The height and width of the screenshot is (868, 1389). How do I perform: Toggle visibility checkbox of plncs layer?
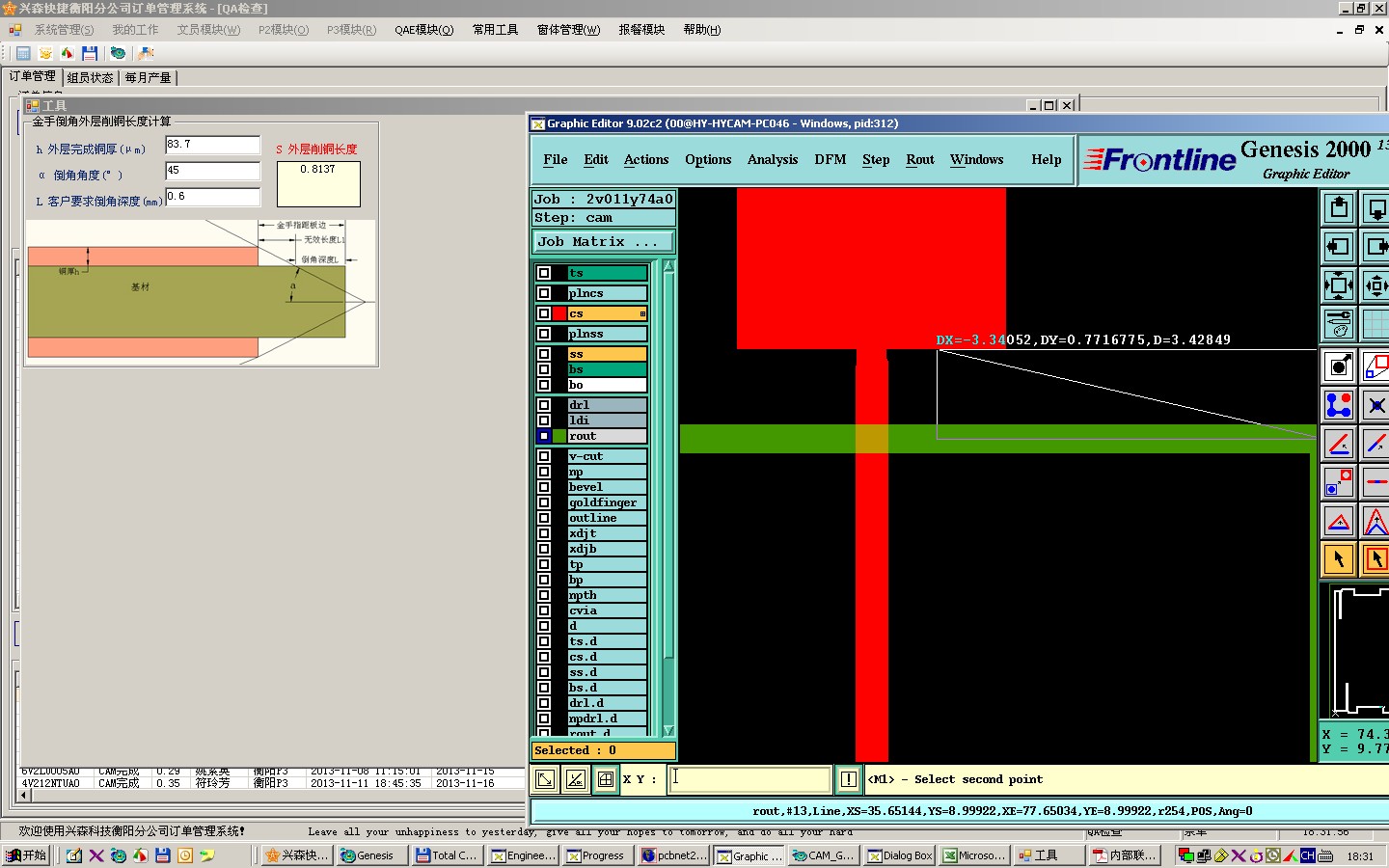(x=544, y=293)
